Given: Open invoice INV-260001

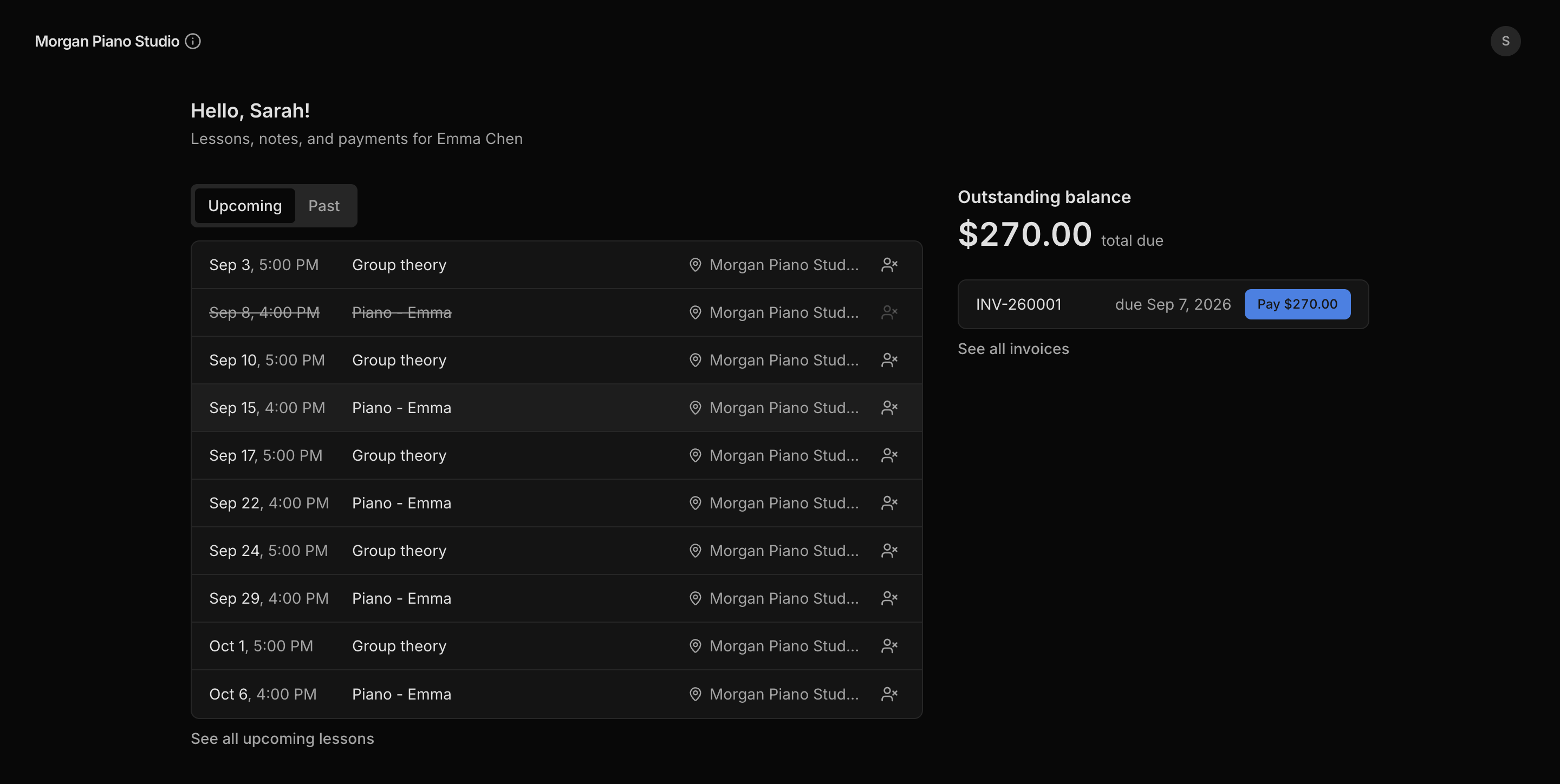Looking at the screenshot, I should pyautogui.click(x=1018, y=304).
